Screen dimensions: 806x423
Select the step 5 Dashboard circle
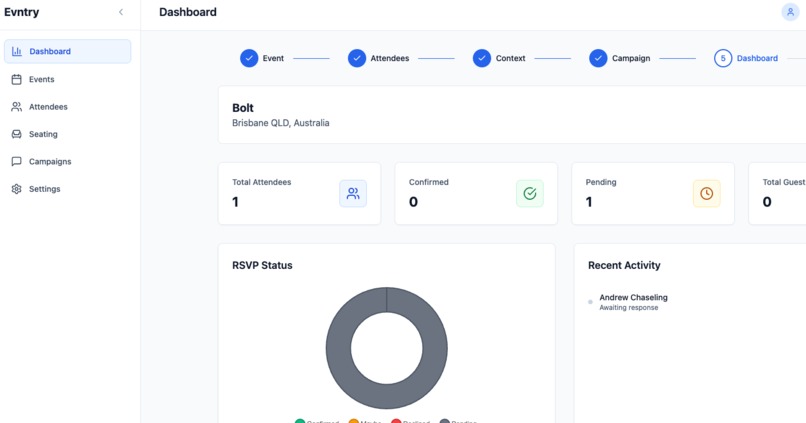[x=723, y=58]
